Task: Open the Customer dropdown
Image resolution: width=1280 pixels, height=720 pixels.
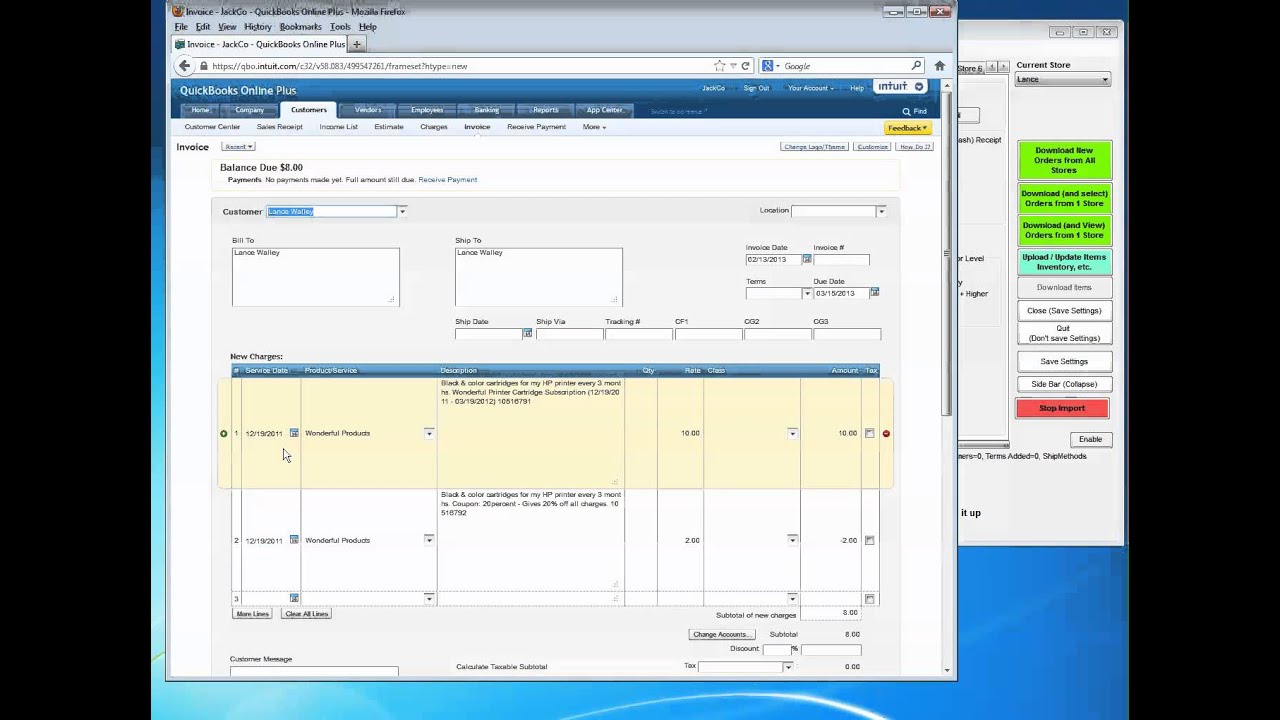Action: click(x=402, y=211)
